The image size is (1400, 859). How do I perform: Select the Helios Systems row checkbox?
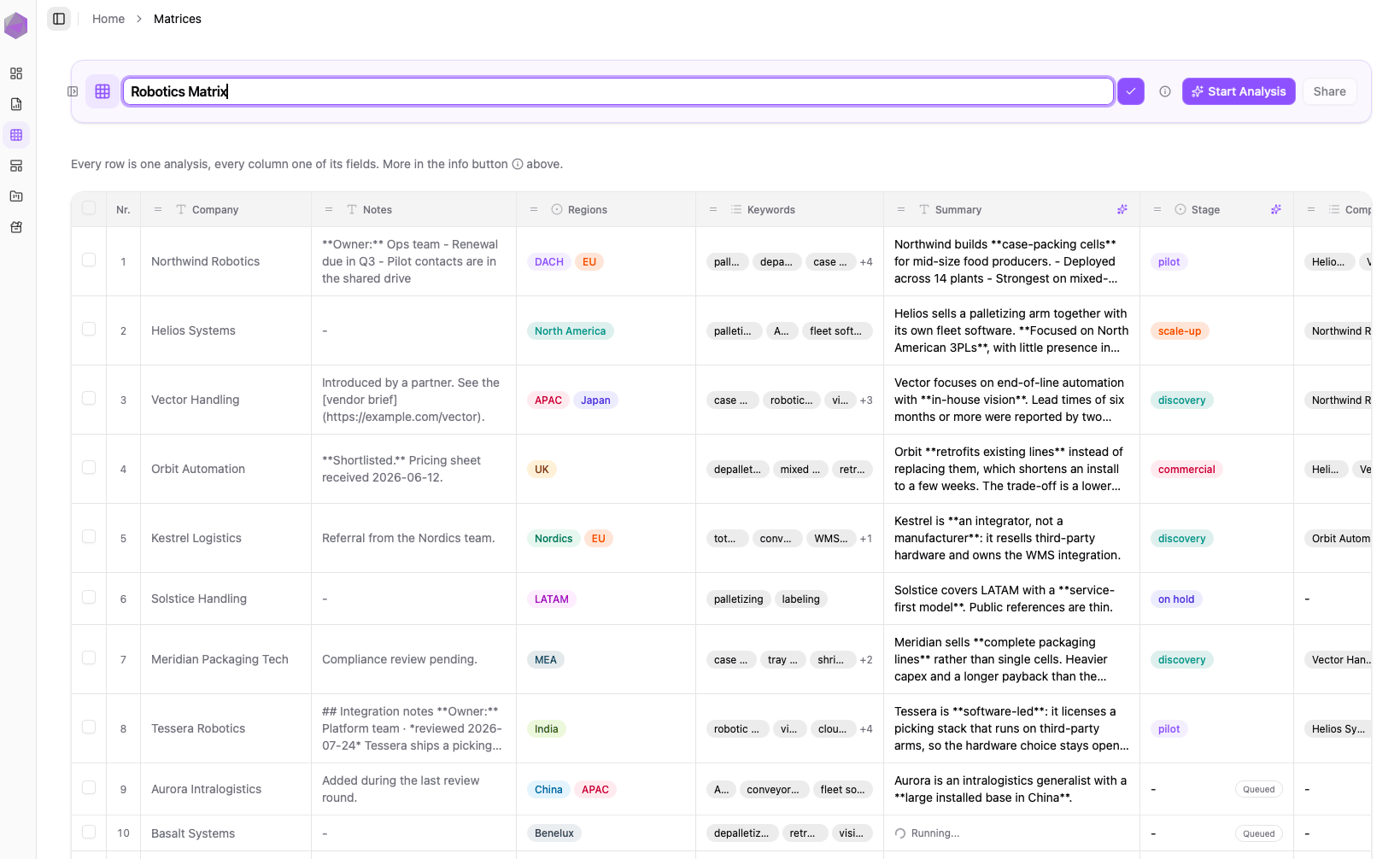point(89,329)
